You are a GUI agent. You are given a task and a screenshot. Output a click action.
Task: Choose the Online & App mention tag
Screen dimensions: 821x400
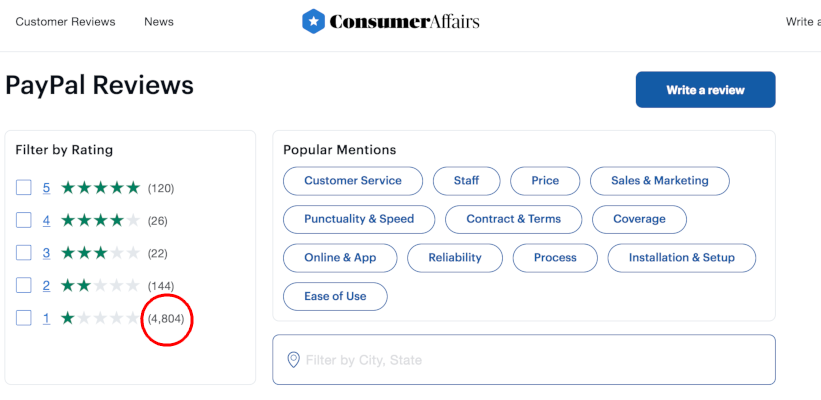[x=340, y=258]
